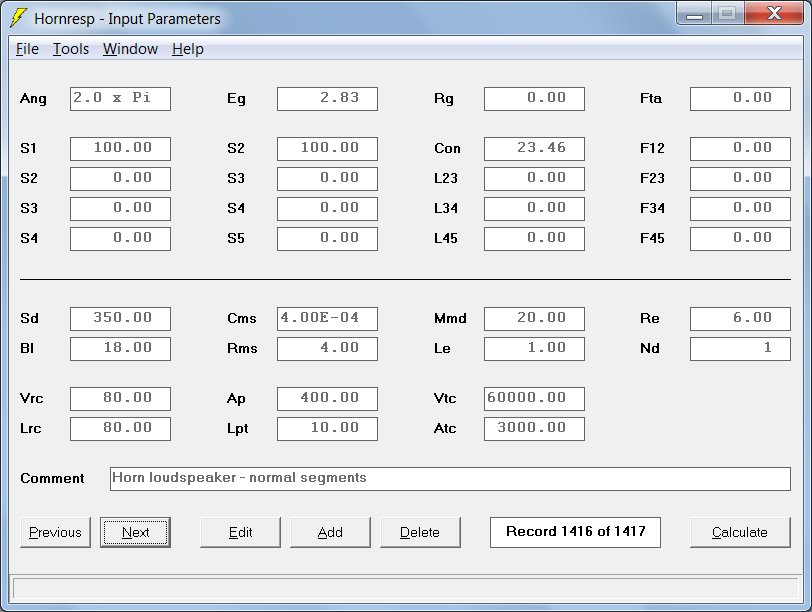Select the Cms field showing 4.00E-04
Screen dimensions: 812x612
[327, 319]
